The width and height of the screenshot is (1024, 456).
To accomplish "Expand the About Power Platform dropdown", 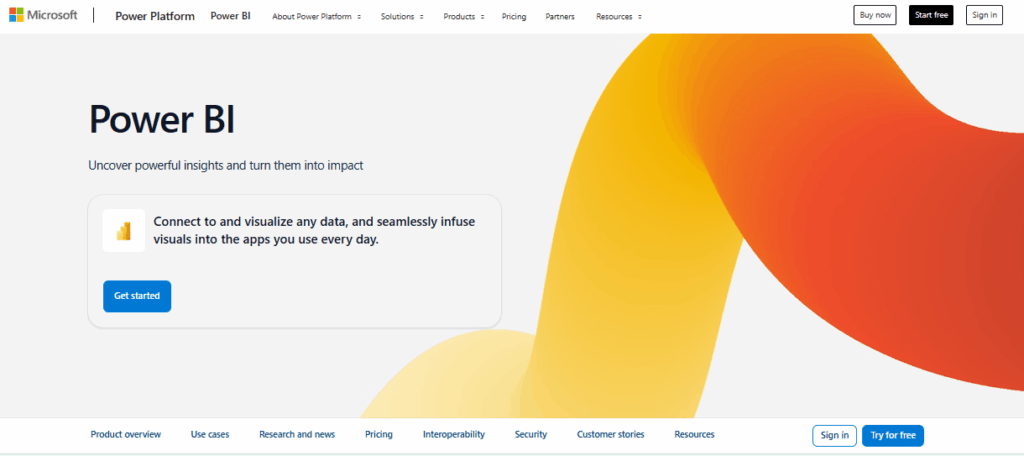I will click(x=317, y=17).
